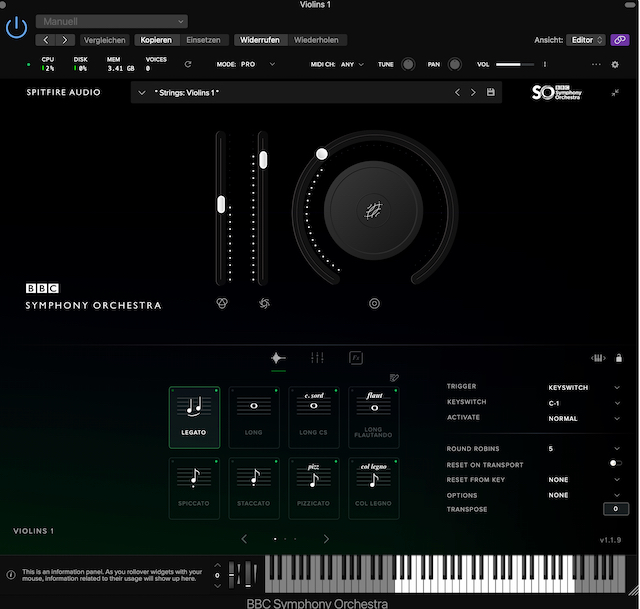The height and width of the screenshot is (609, 640).
Task: Select the SPICCATO articulation
Action: 194,489
